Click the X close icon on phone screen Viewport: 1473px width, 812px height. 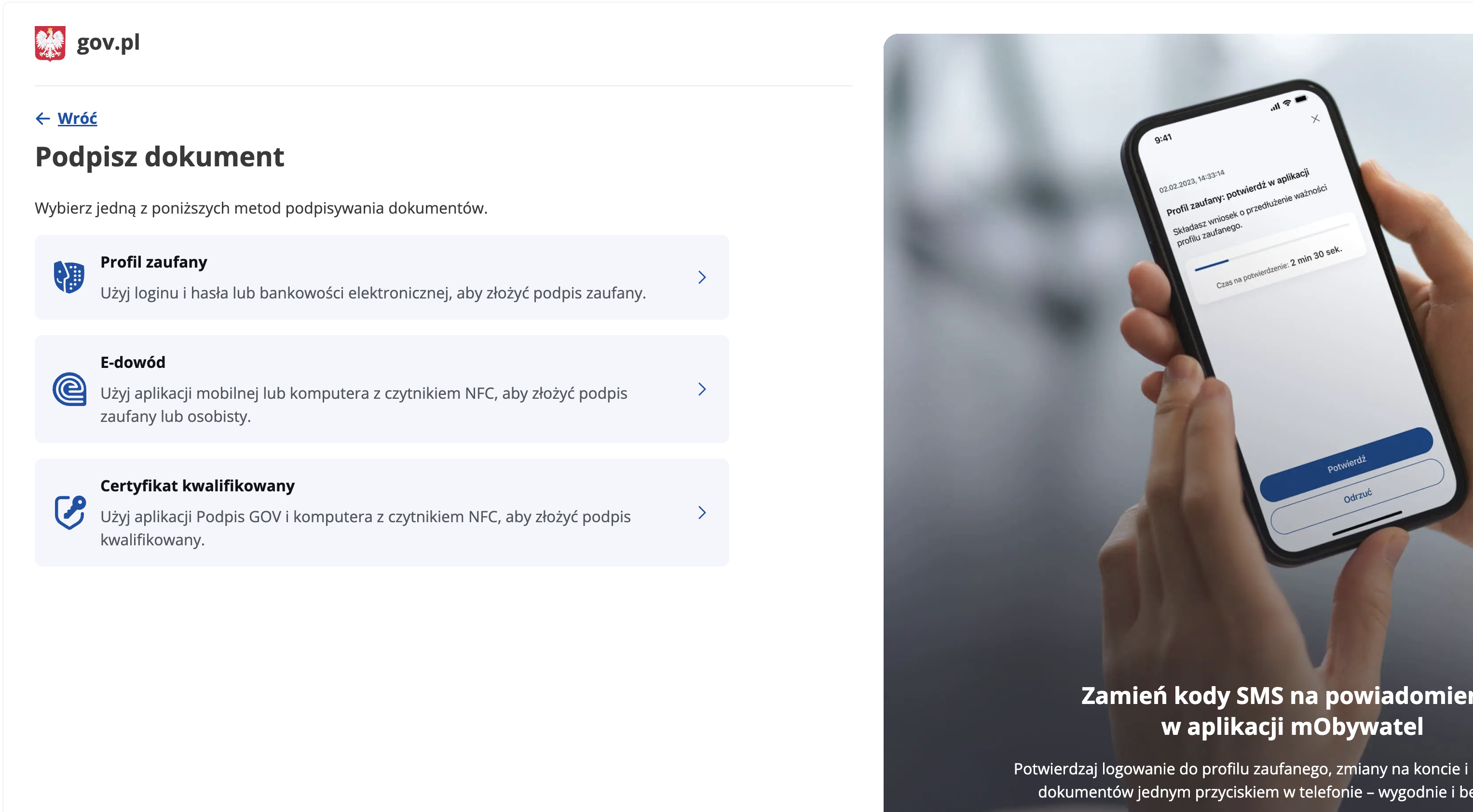click(1315, 119)
